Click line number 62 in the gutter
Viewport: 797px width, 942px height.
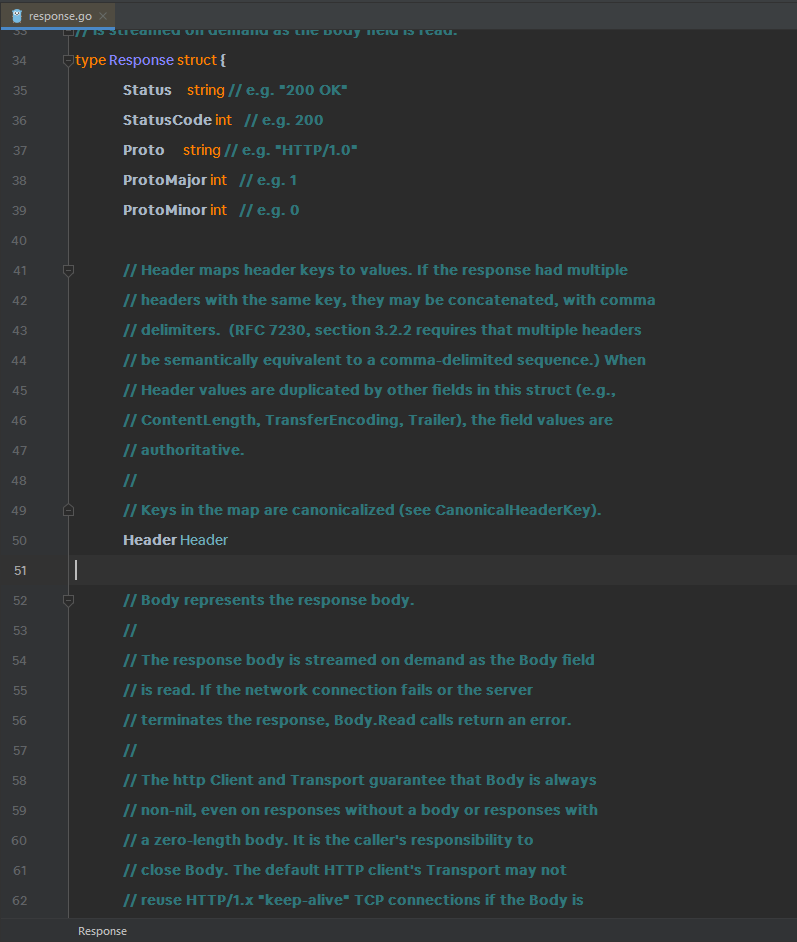coord(20,900)
